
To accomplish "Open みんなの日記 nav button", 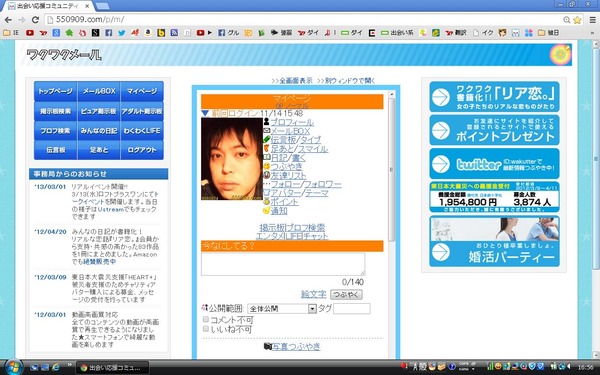I will (99, 130).
